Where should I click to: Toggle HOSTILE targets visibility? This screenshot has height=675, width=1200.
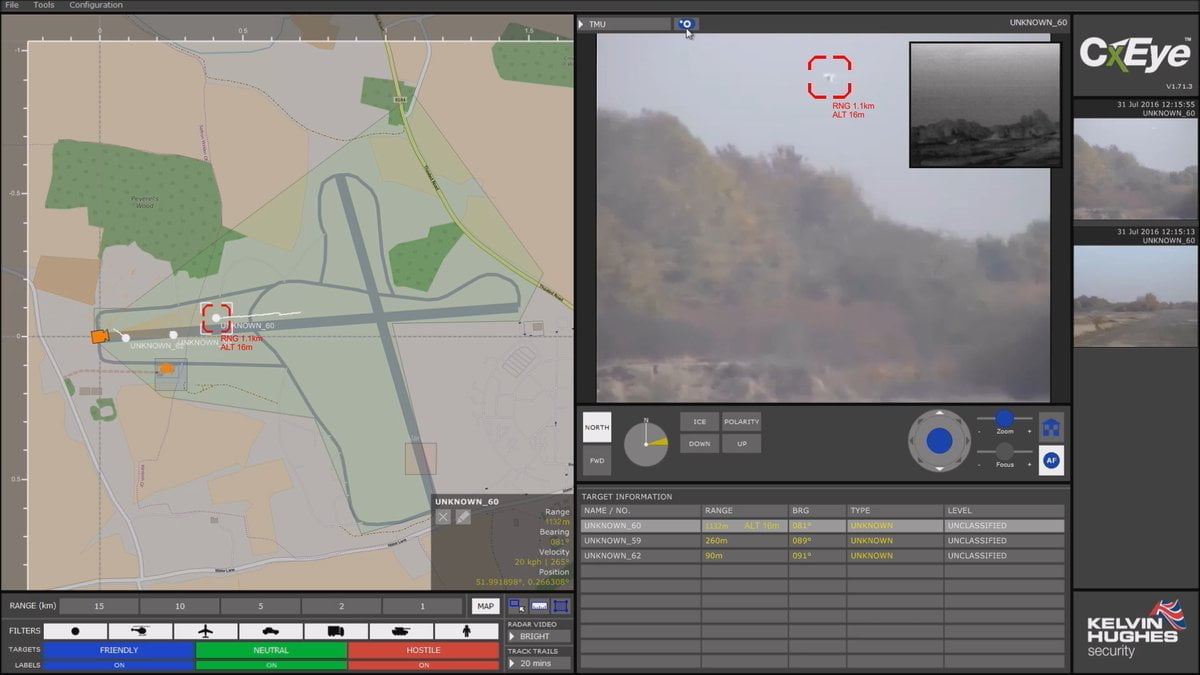tap(422, 649)
